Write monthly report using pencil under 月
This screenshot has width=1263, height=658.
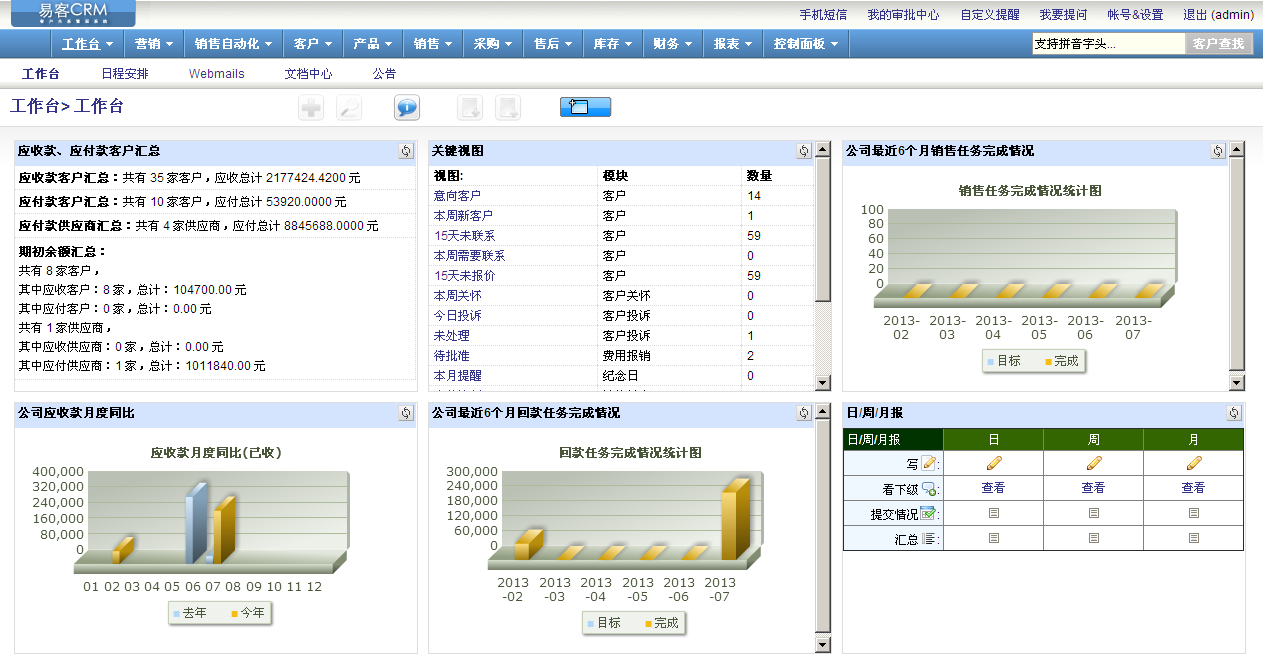pyautogui.click(x=1193, y=463)
